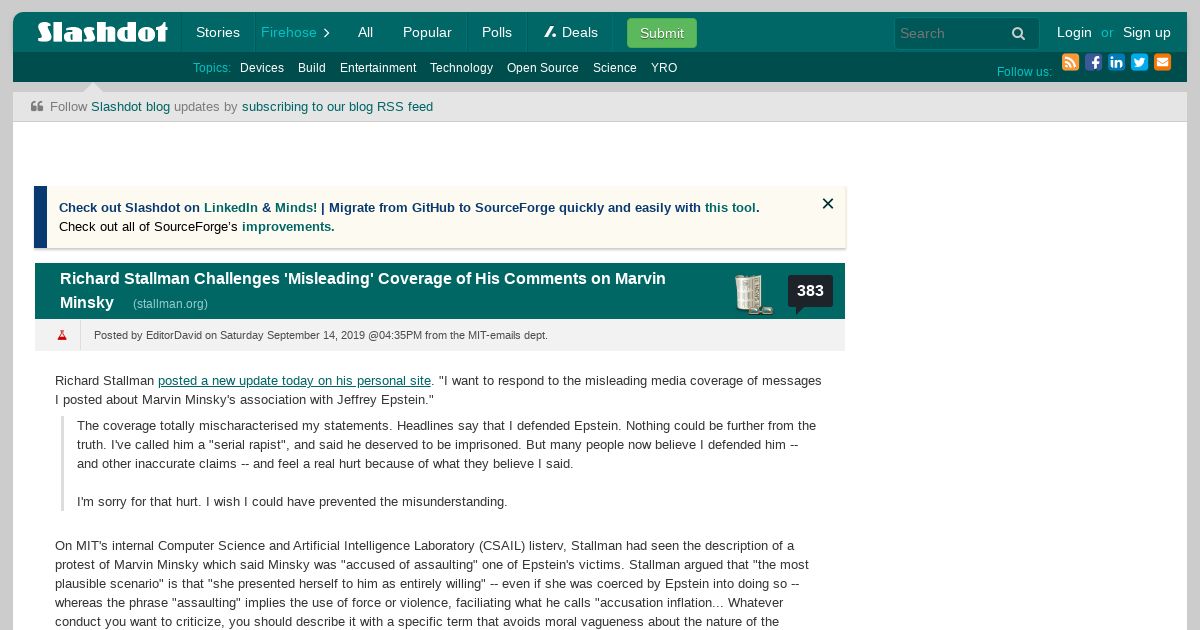Viewport: 1200px width, 630px height.
Task: Click the 'Topics:' label
Action: click(x=212, y=68)
